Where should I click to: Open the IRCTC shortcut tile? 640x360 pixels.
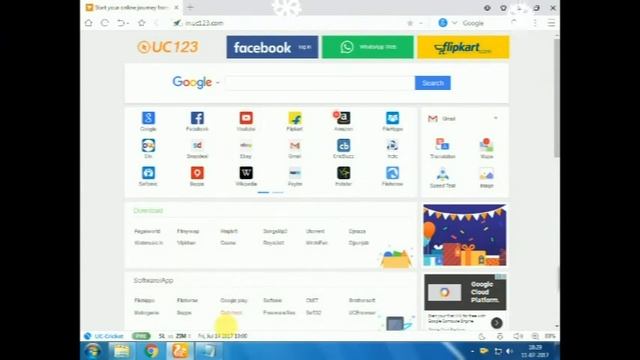[x=392, y=149]
